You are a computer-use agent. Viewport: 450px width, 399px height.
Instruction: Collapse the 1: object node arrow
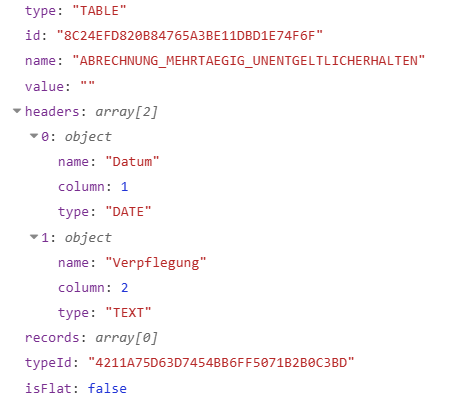coord(34,237)
